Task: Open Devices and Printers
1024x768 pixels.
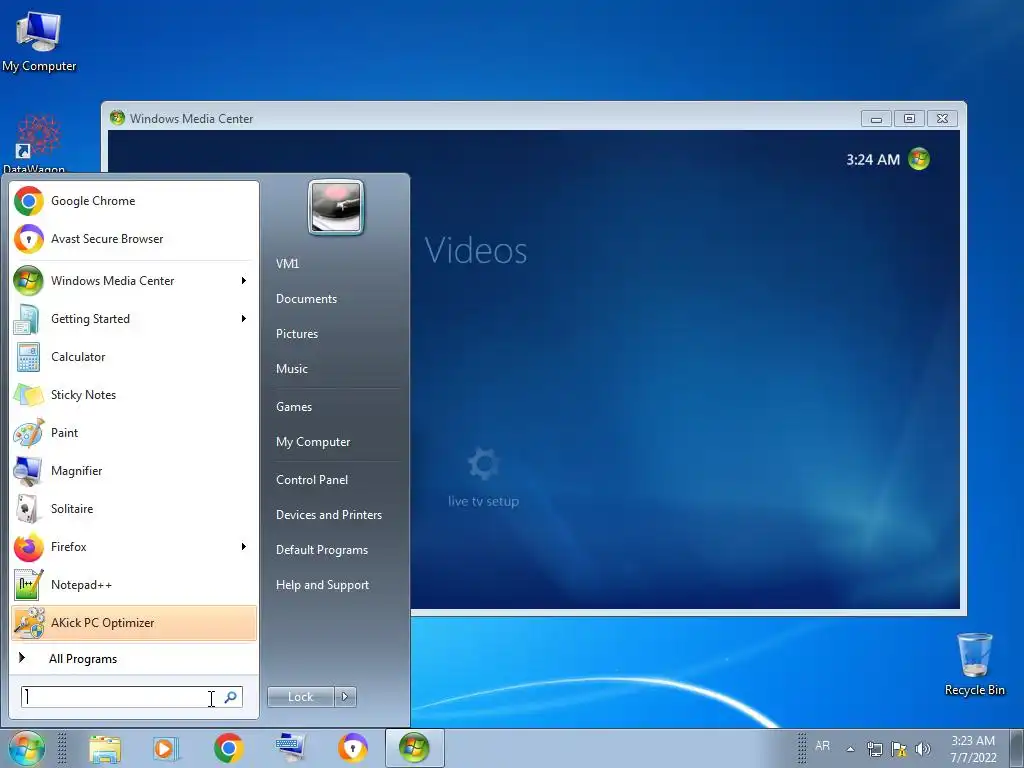Action: [328, 515]
